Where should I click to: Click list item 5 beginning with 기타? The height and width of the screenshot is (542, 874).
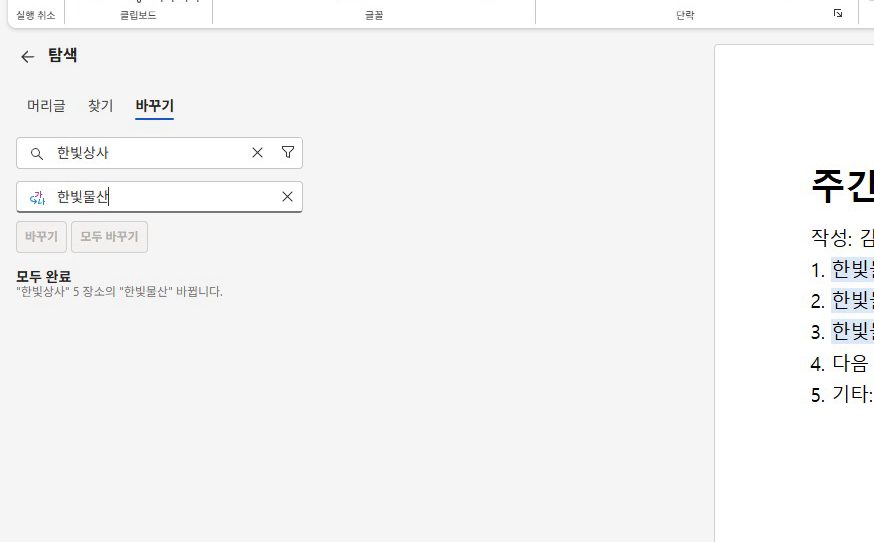[x=842, y=395]
